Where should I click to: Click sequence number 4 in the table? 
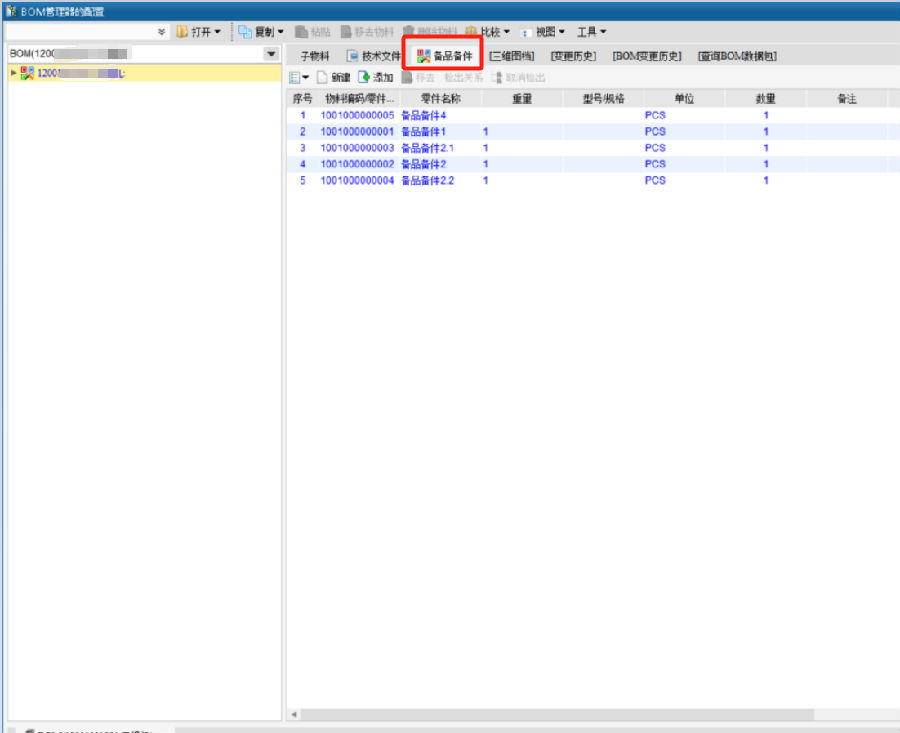(x=302, y=164)
